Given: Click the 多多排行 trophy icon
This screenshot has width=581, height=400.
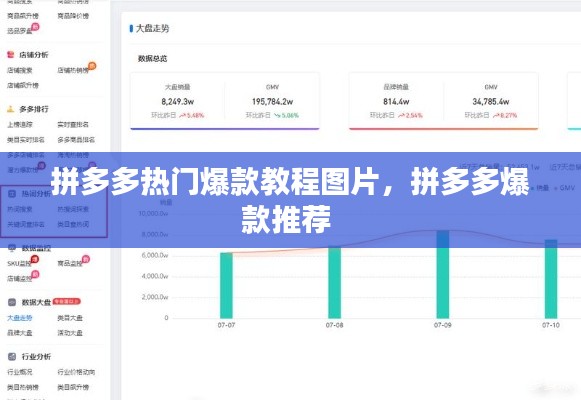Looking at the screenshot, I should click(11, 109).
